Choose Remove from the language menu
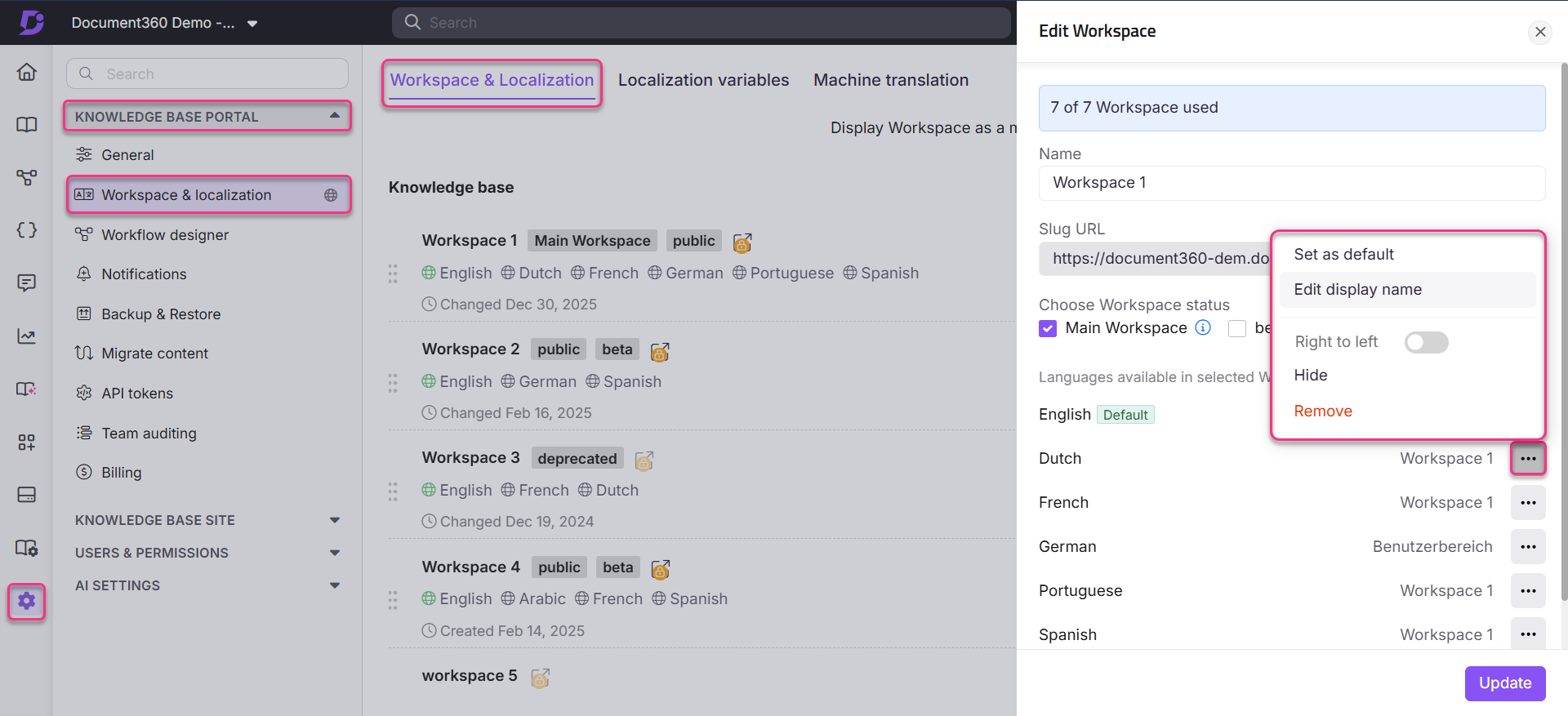 tap(1322, 411)
